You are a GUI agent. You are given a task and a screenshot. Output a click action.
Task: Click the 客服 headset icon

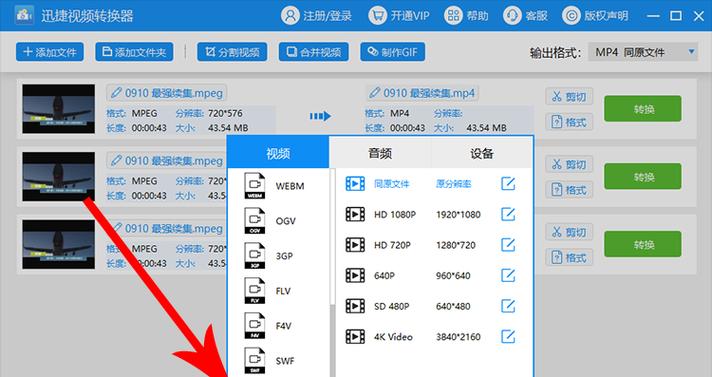[x=512, y=15]
